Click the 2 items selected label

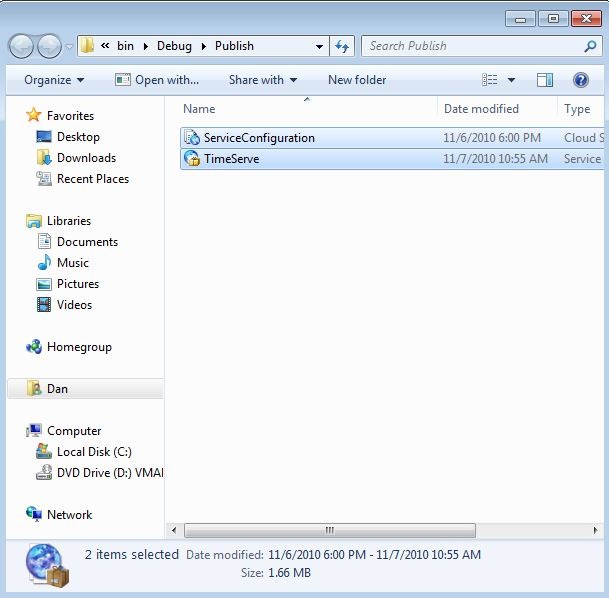click(132, 554)
